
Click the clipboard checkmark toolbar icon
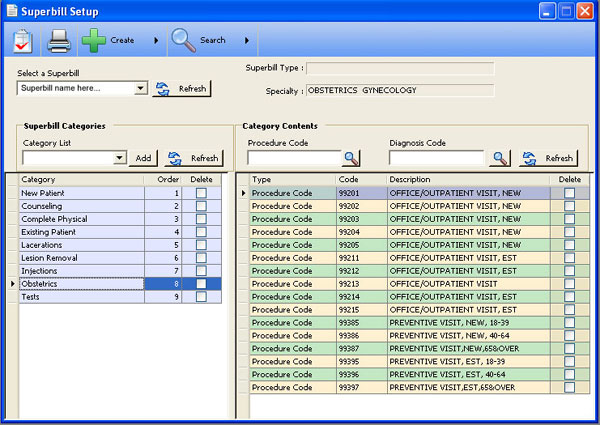point(24,41)
